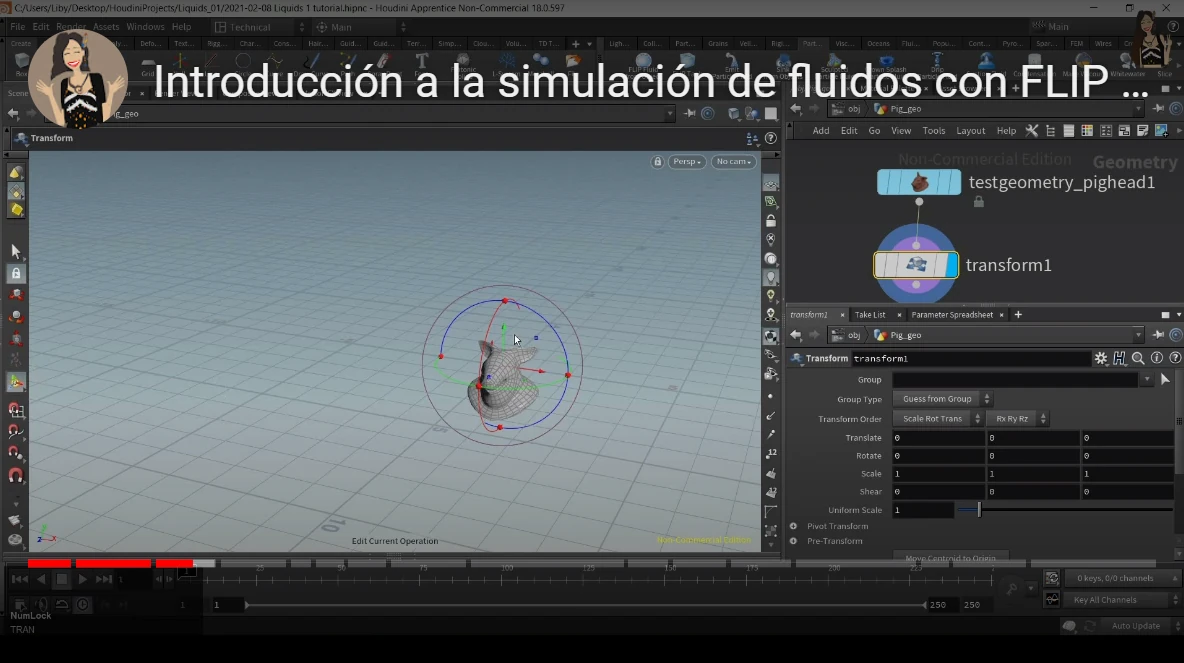
Task: Select the arrow Select tool in viewport toolbar
Action: [16, 251]
